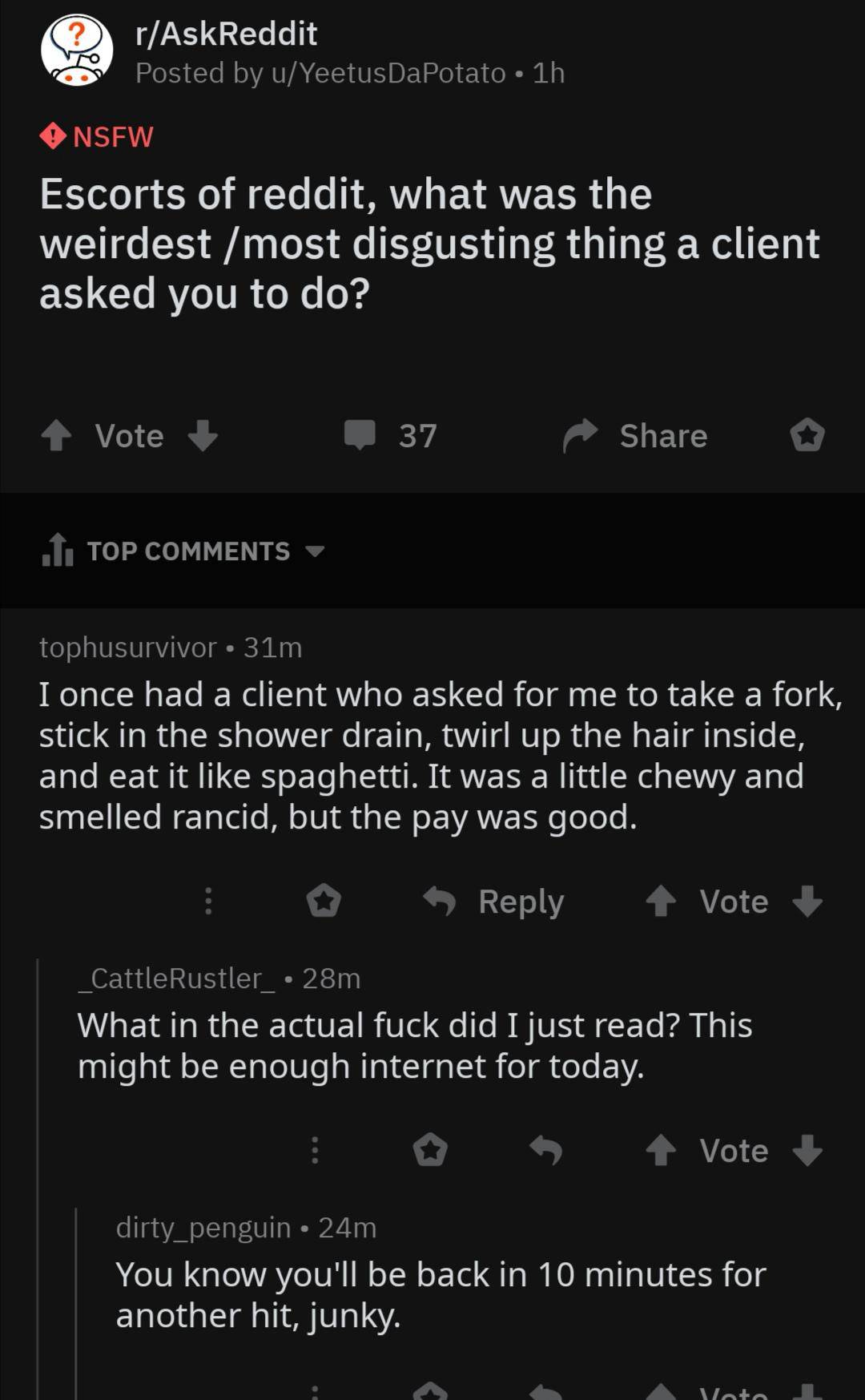Image resolution: width=865 pixels, height=1400 pixels.
Task: Click the NSFW warning icon
Action: pyautogui.click(x=51, y=136)
